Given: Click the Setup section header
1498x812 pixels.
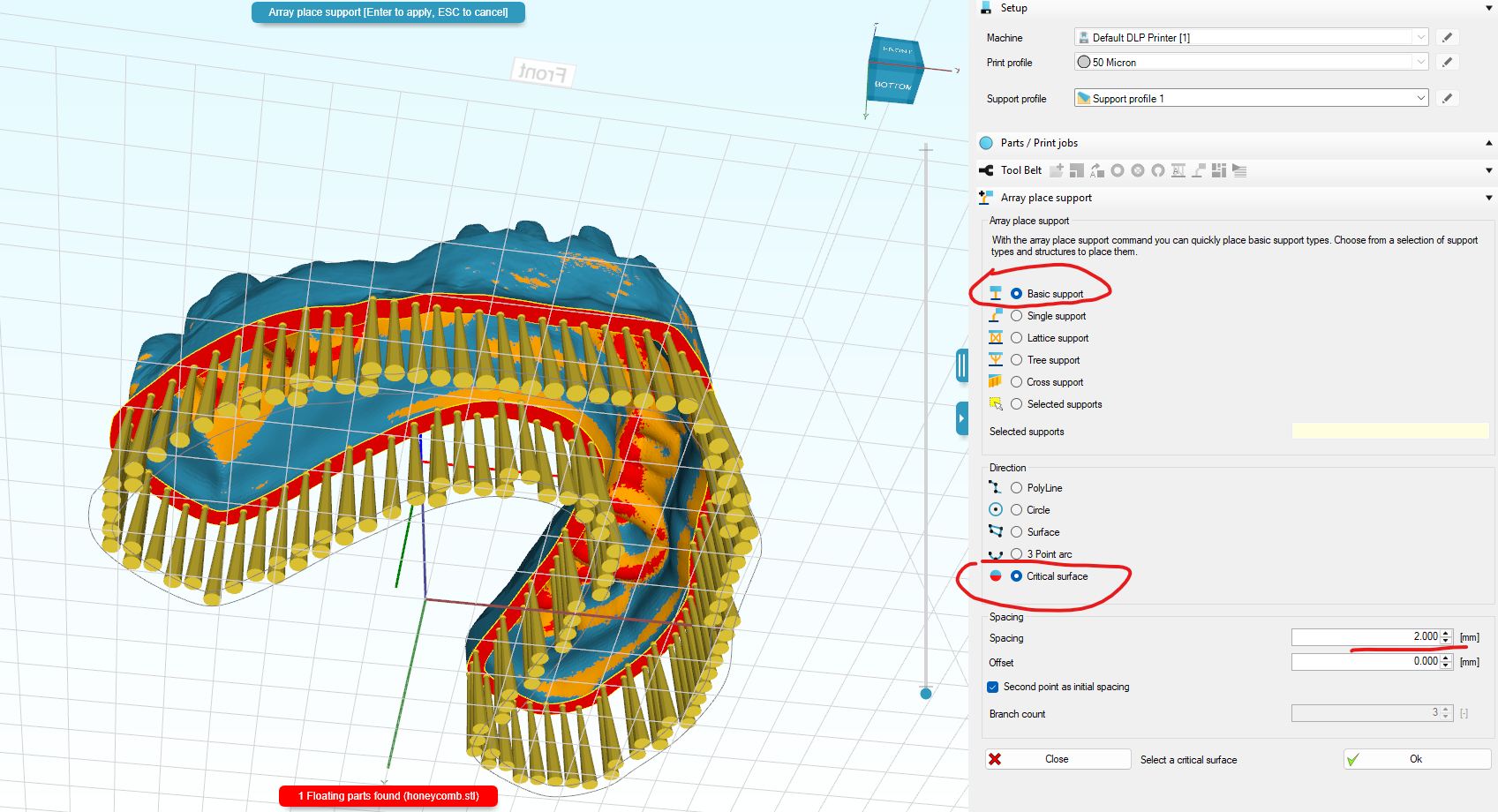Looking at the screenshot, I should 1013,8.
